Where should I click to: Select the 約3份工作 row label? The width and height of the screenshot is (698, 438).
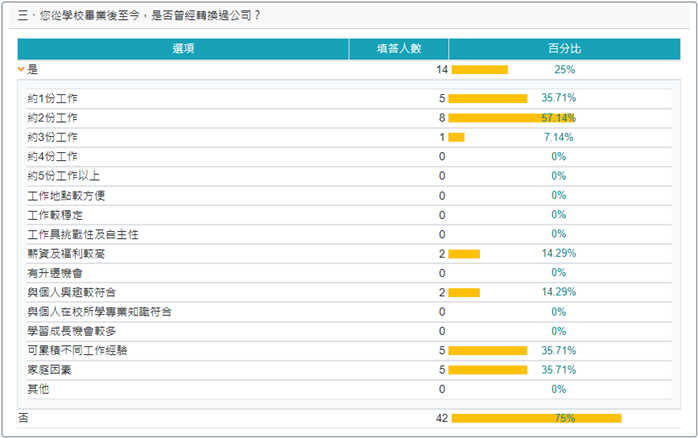coord(53,137)
